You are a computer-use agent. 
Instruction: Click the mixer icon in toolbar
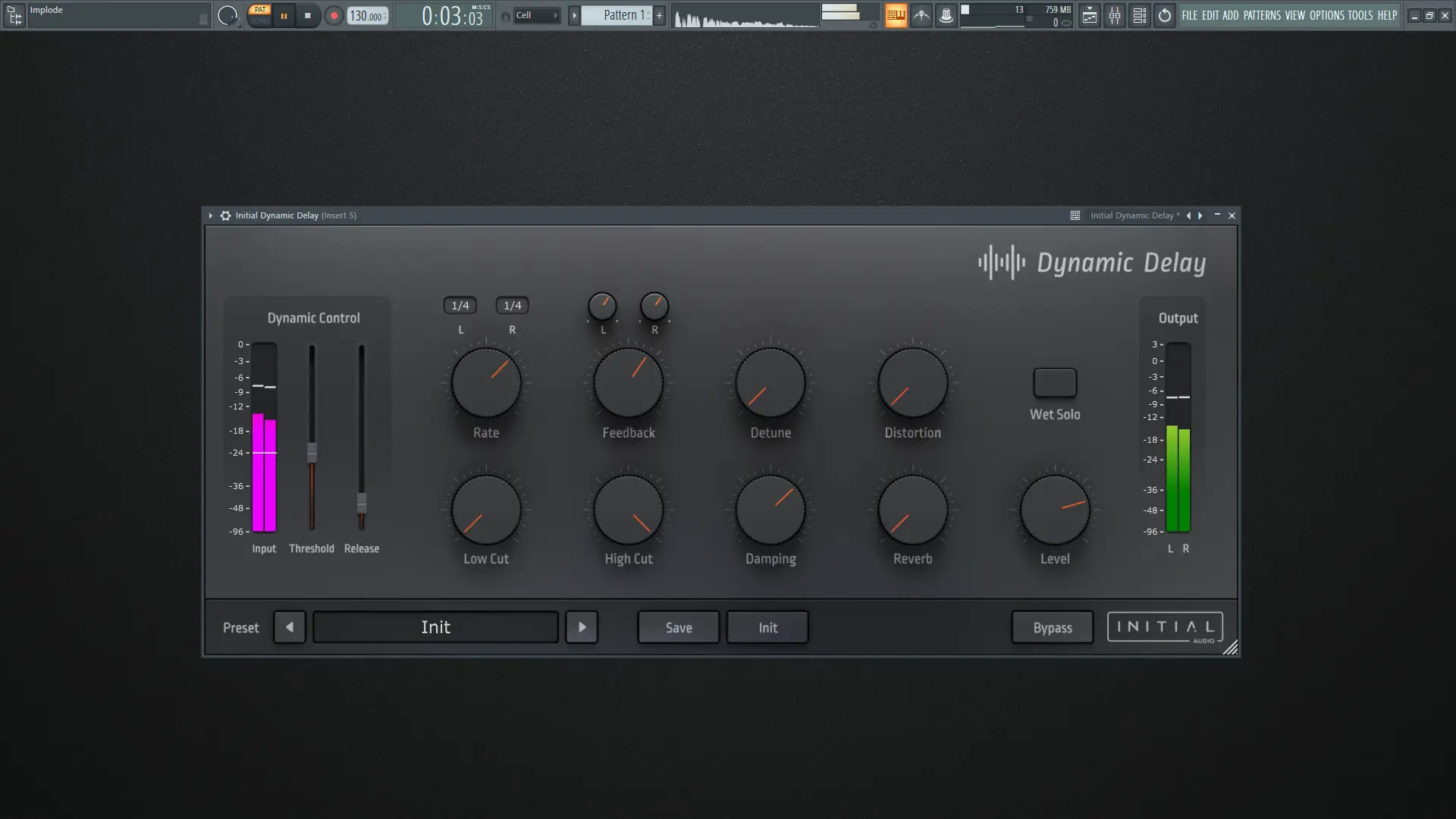(x=1115, y=15)
